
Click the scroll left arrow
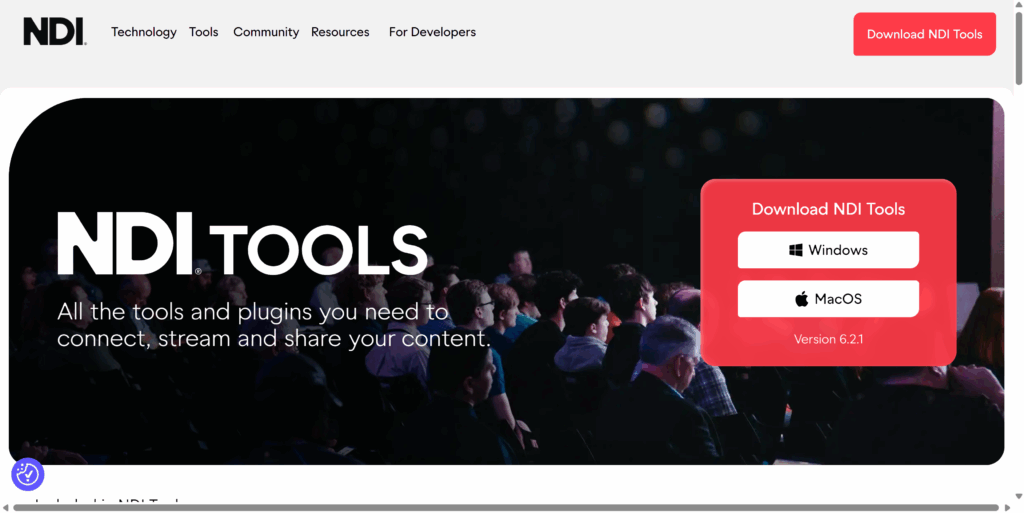pos(5,507)
